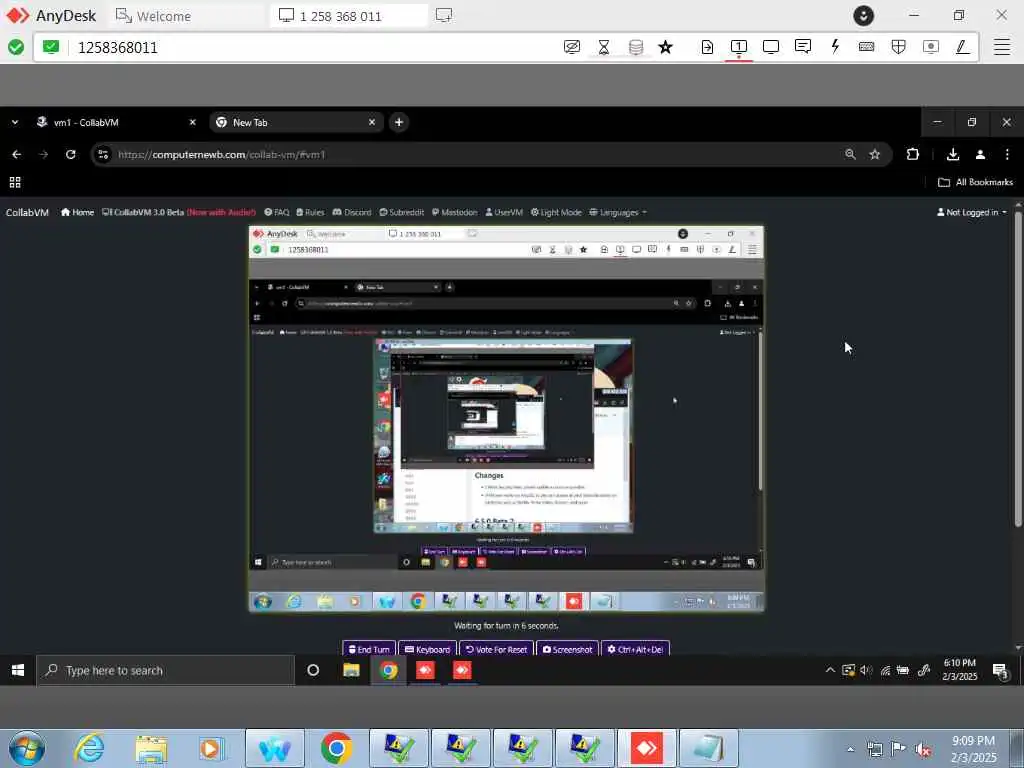Image resolution: width=1024 pixels, height=768 pixels.
Task: View site information icon in Chrome address bar
Action: pos(103,155)
